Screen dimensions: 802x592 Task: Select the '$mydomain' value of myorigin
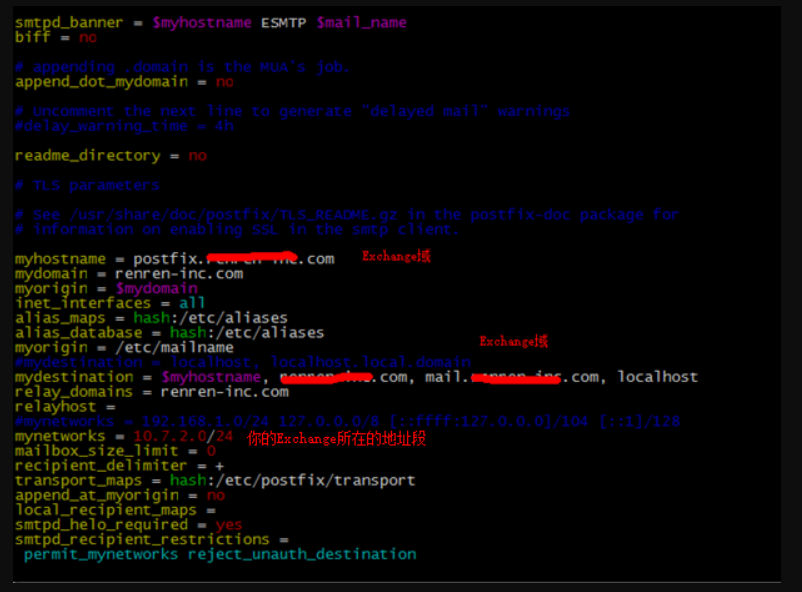coord(157,289)
